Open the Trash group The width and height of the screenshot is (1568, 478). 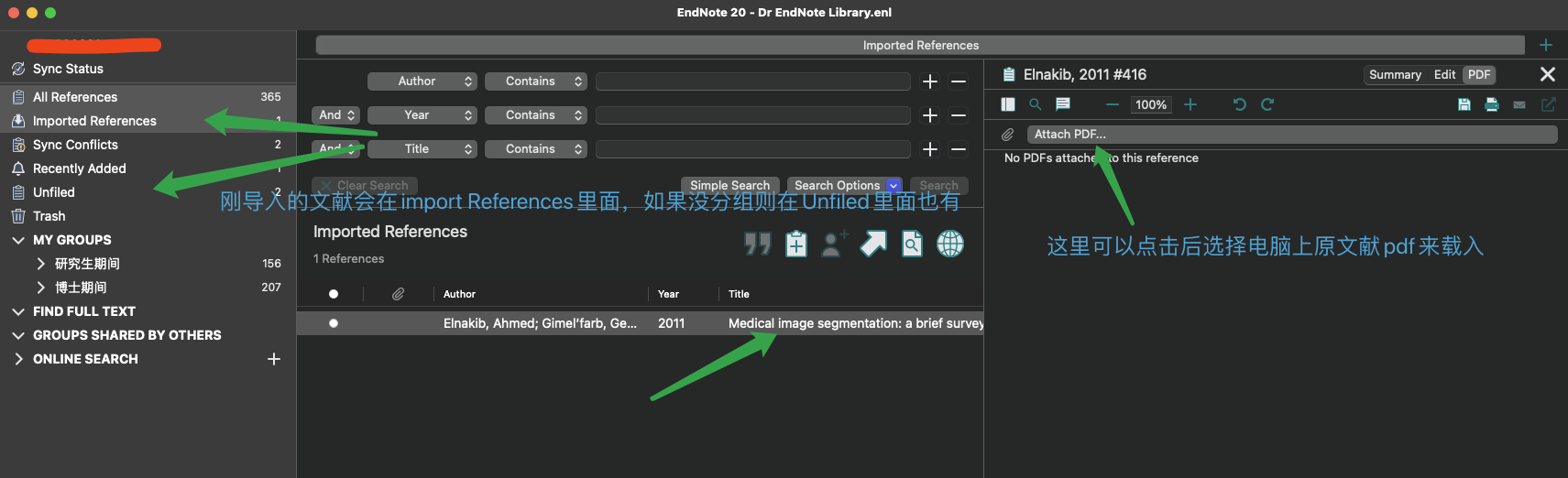(x=148, y=216)
